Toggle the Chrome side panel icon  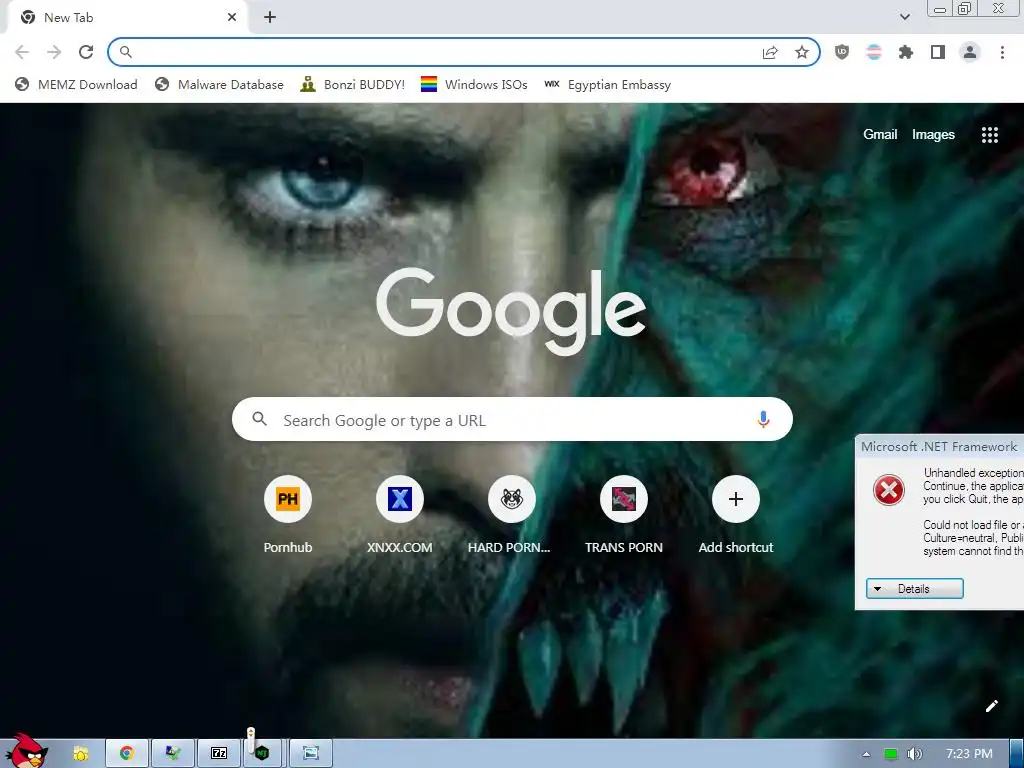tap(938, 52)
